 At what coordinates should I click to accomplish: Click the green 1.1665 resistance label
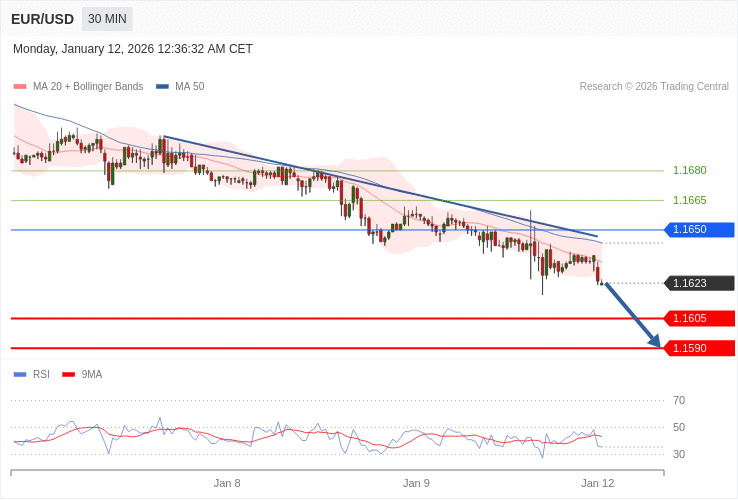tap(689, 201)
